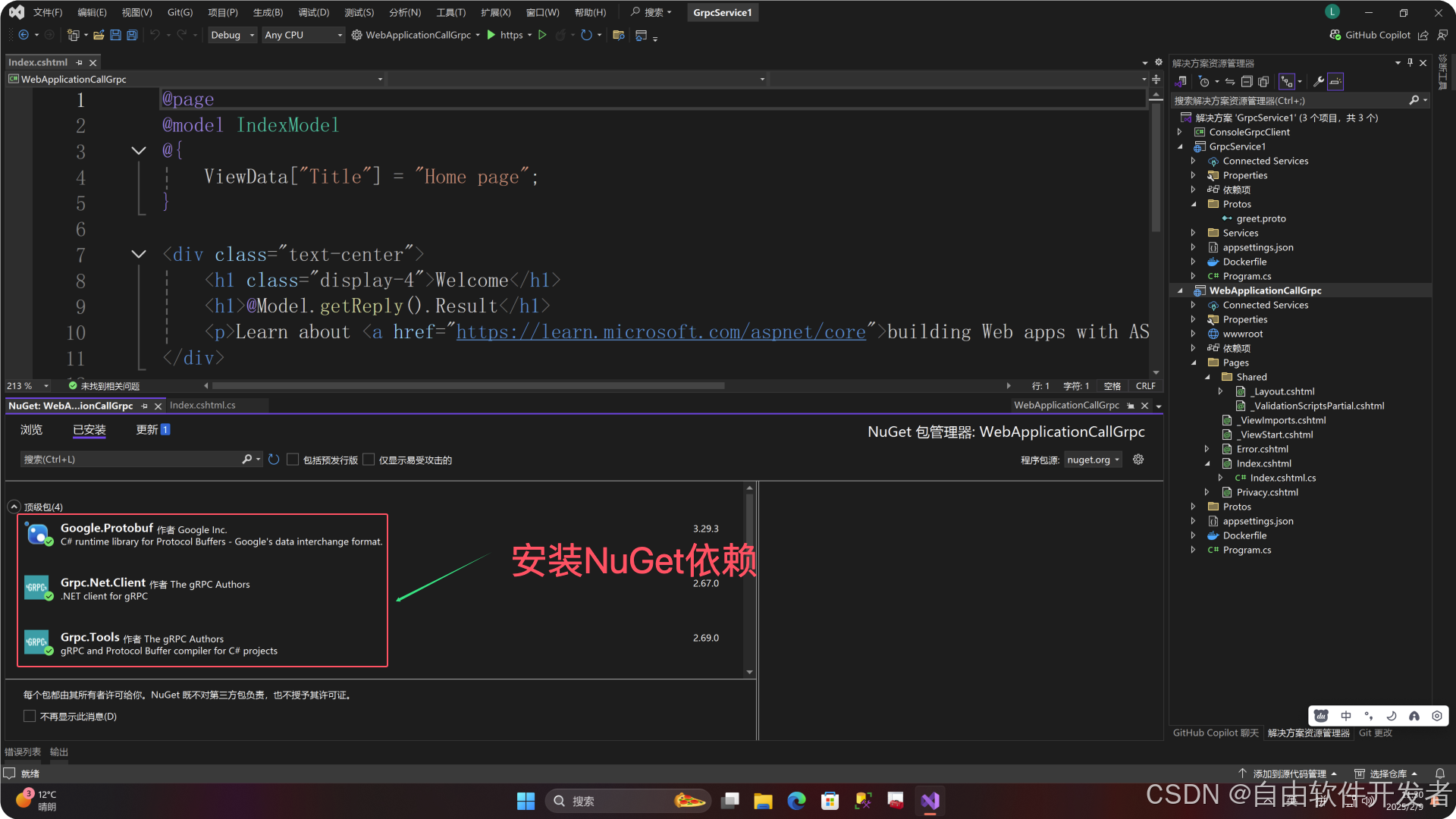The height and width of the screenshot is (819, 1456).
Task: Select Index.cshtml.cs in Solution Explorer
Action: click(x=1282, y=478)
